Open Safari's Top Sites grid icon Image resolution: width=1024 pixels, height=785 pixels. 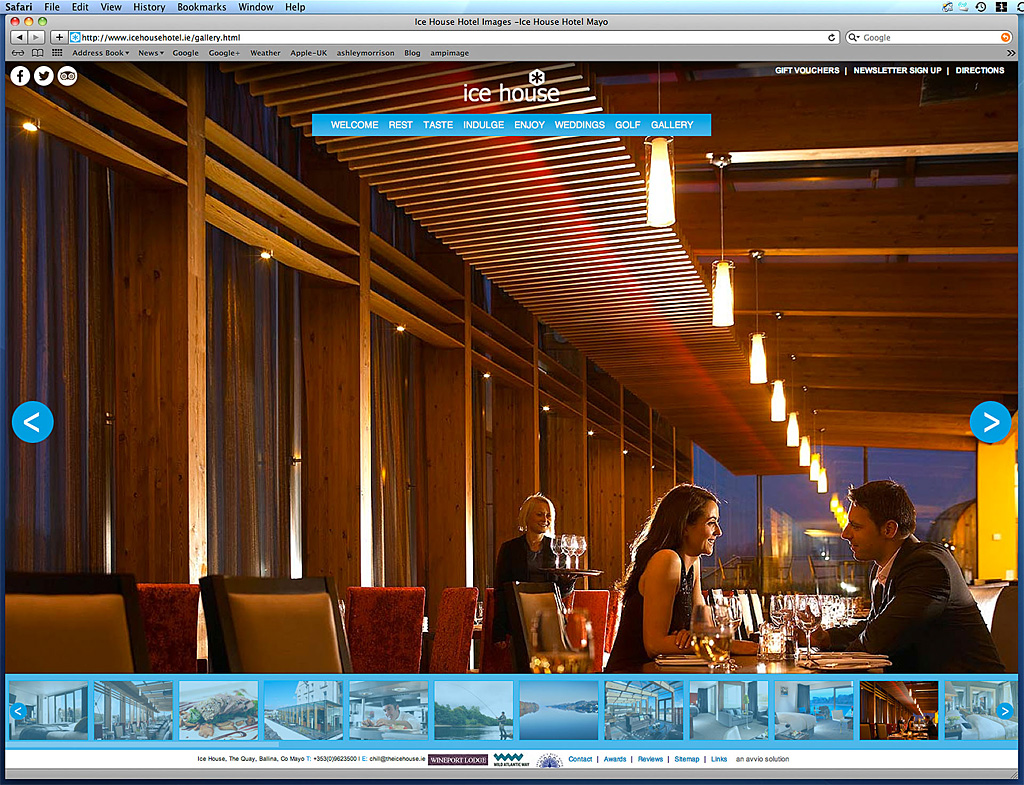[x=57, y=52]
